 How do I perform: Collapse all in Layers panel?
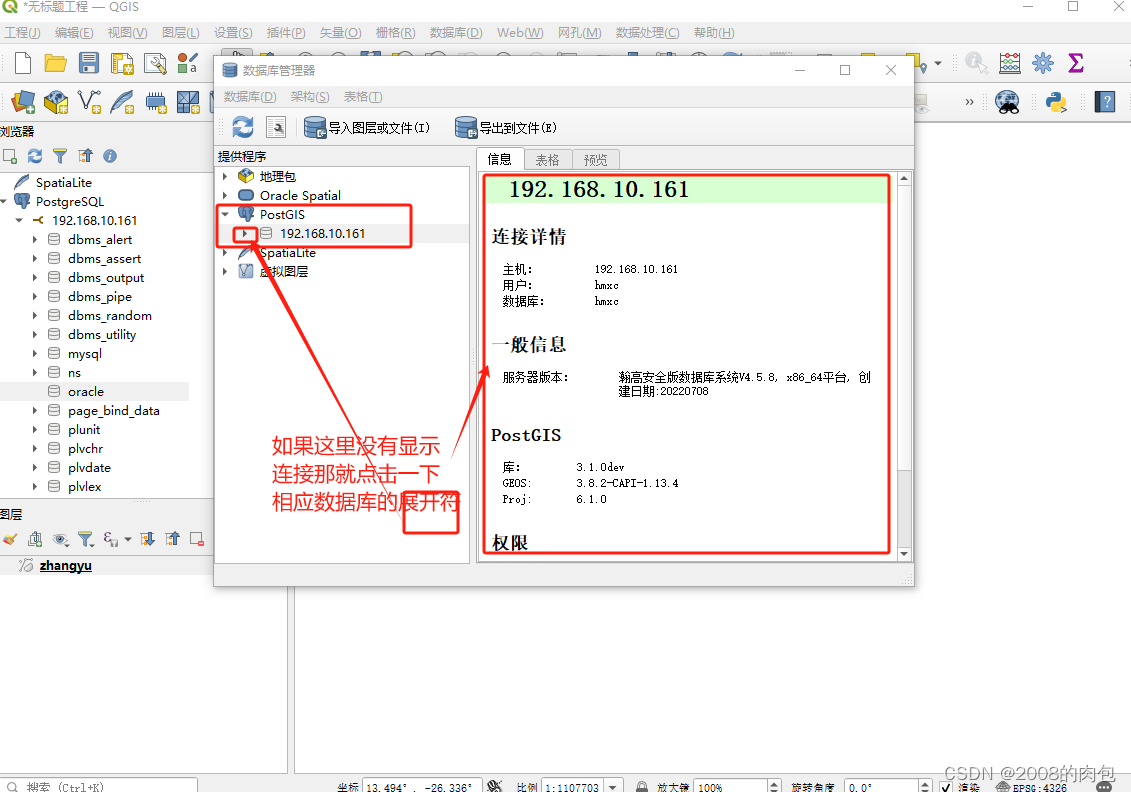pyautogui.click(x=172, y=539)
